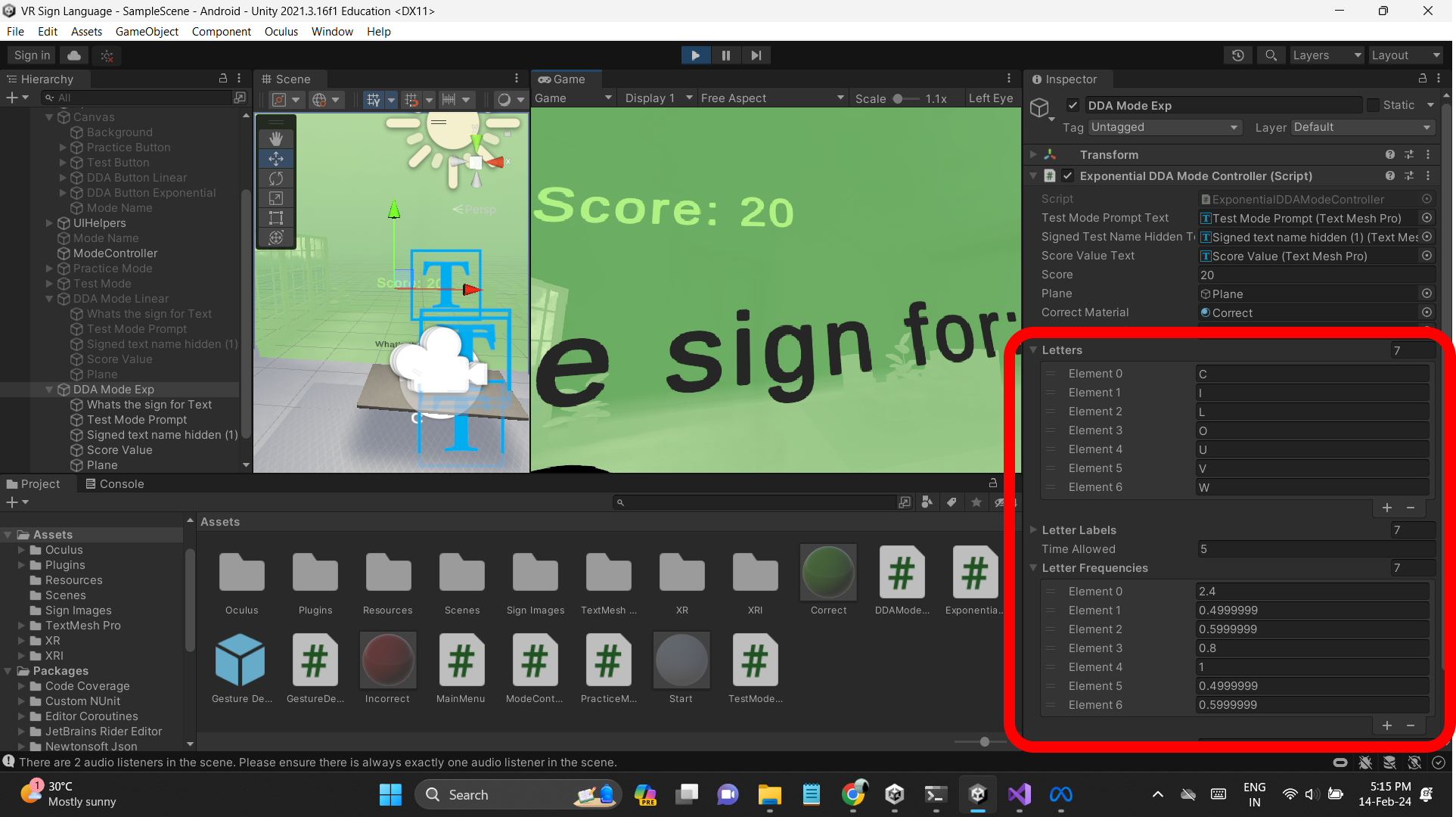Select the Rotate tool in Scene
The image size is (1456, 817).
tap(275, 179)
